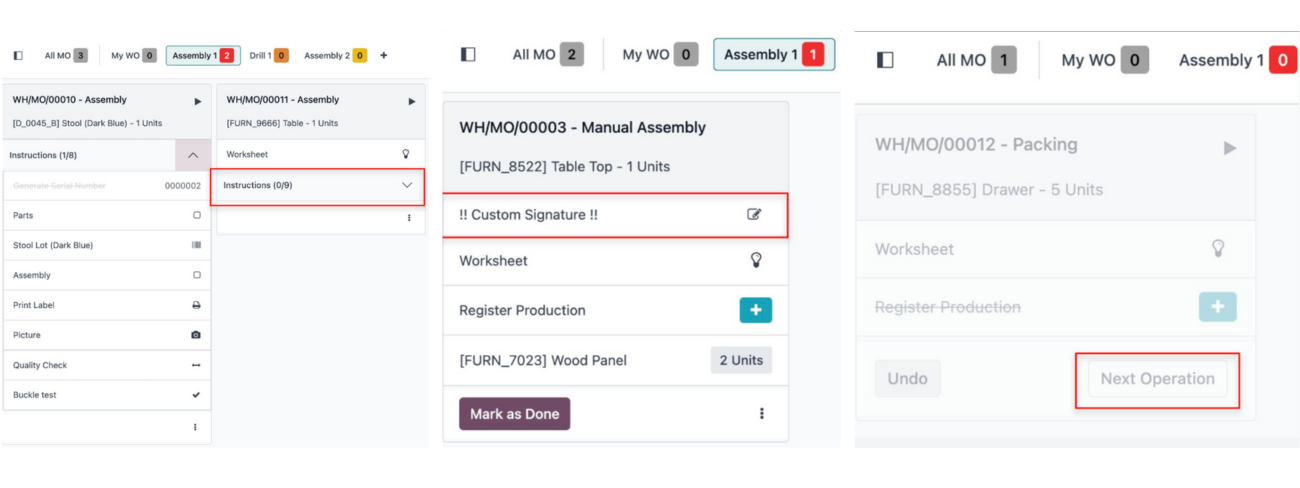Open the Custom Signature edit icon

pos(754,214)
